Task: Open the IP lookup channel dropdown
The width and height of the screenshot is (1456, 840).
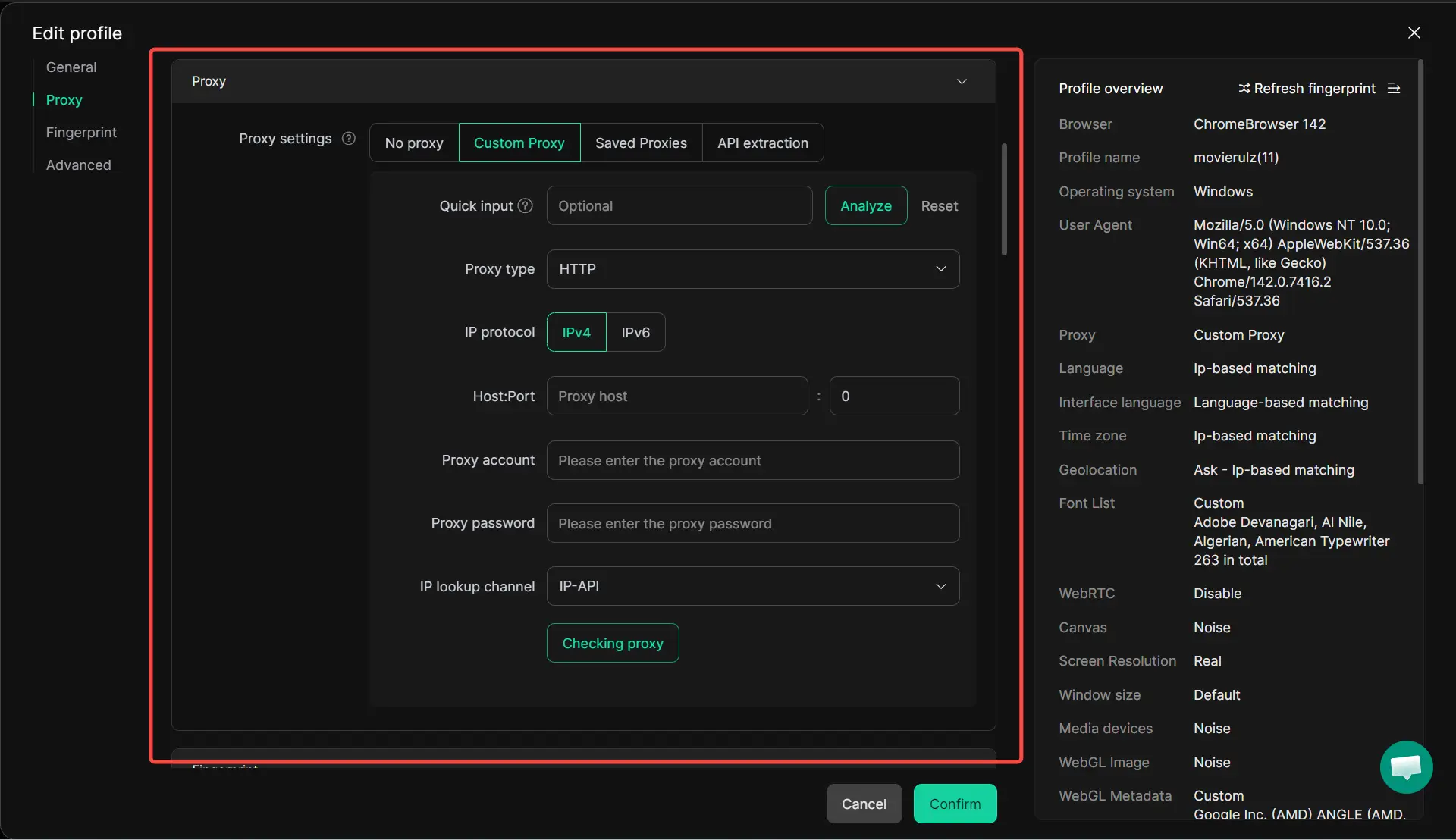Action: pos(752,586)
